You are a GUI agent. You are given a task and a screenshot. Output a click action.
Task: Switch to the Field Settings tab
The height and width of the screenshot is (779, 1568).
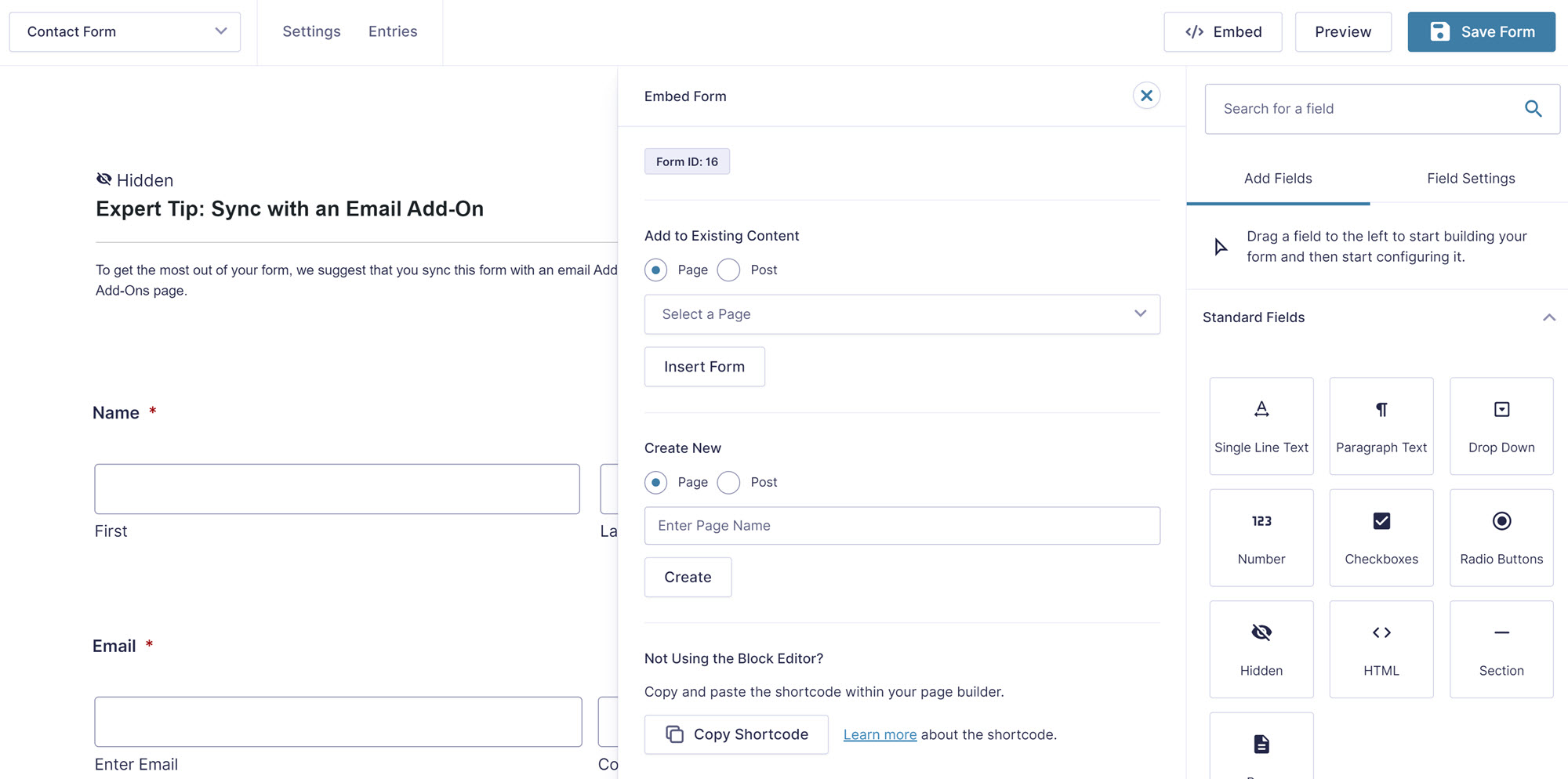click(1471, 179)
